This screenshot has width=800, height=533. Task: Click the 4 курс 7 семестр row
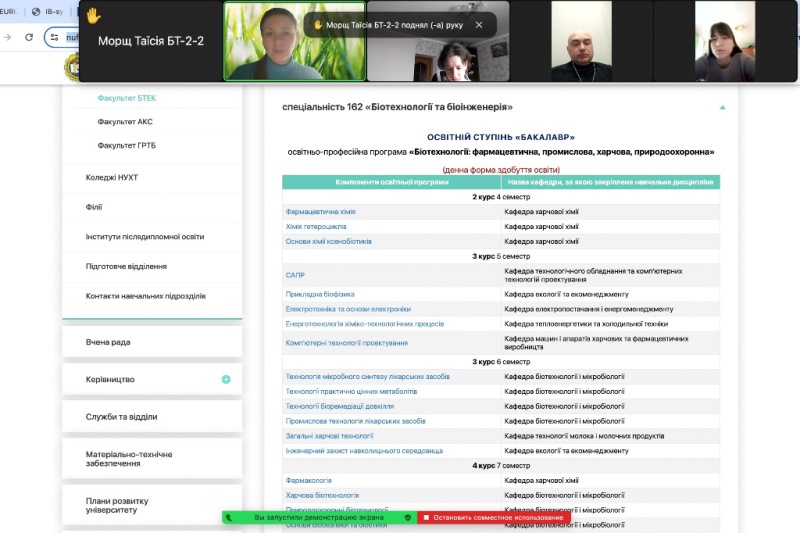pyautogui.click(x=501, y=466)
